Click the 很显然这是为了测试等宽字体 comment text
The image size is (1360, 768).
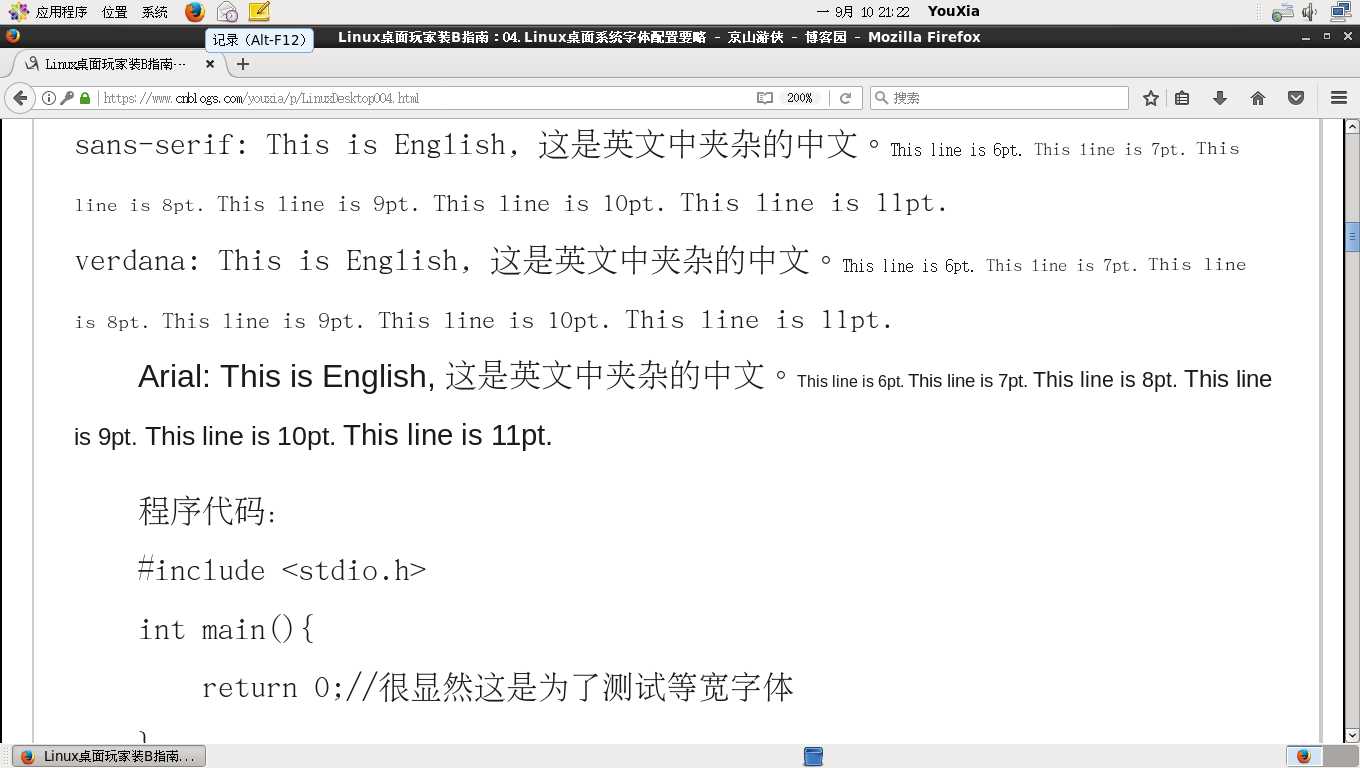(x=586, y=688)
